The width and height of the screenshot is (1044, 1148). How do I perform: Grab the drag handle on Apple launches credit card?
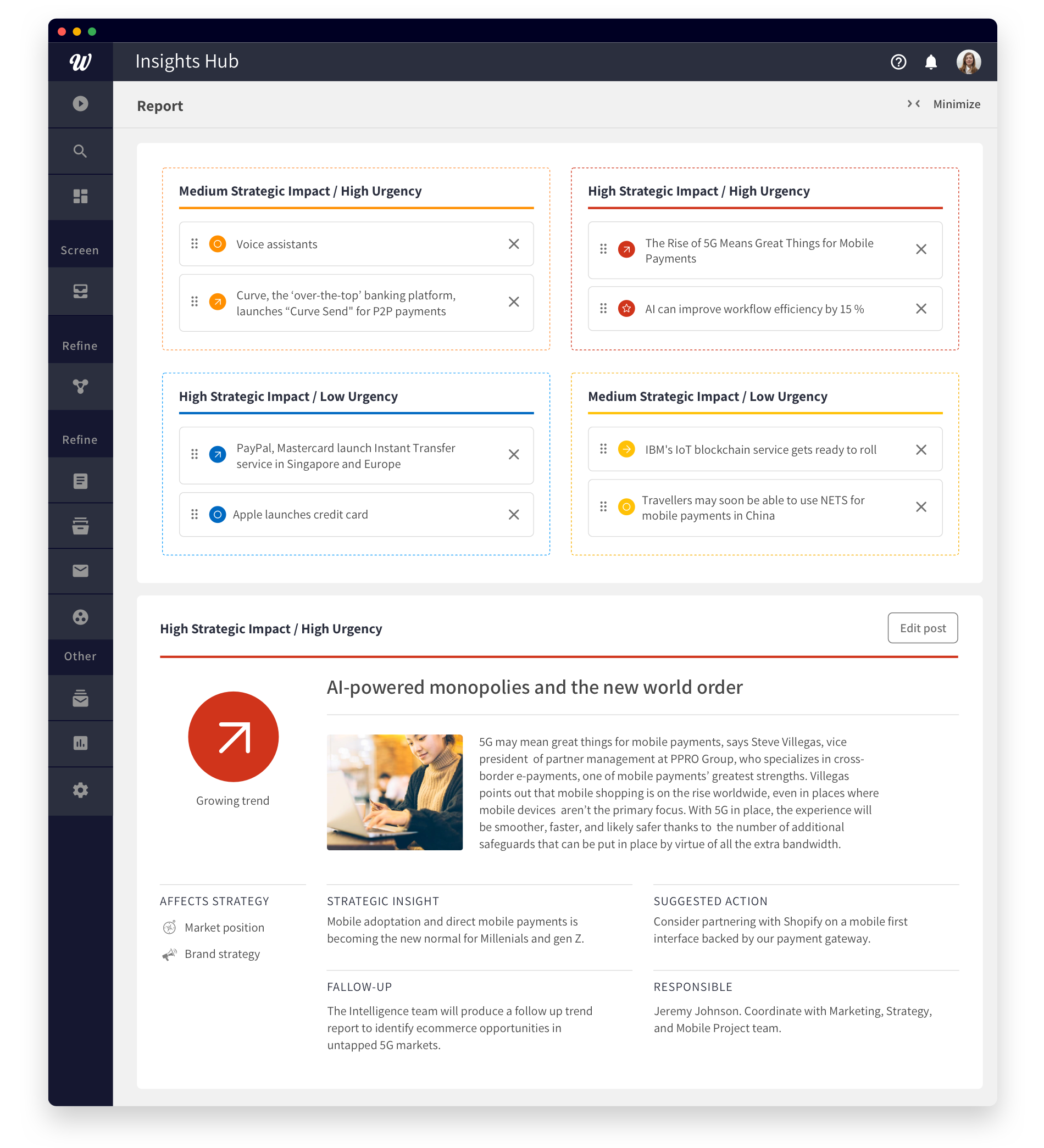[x=194, y=514]
